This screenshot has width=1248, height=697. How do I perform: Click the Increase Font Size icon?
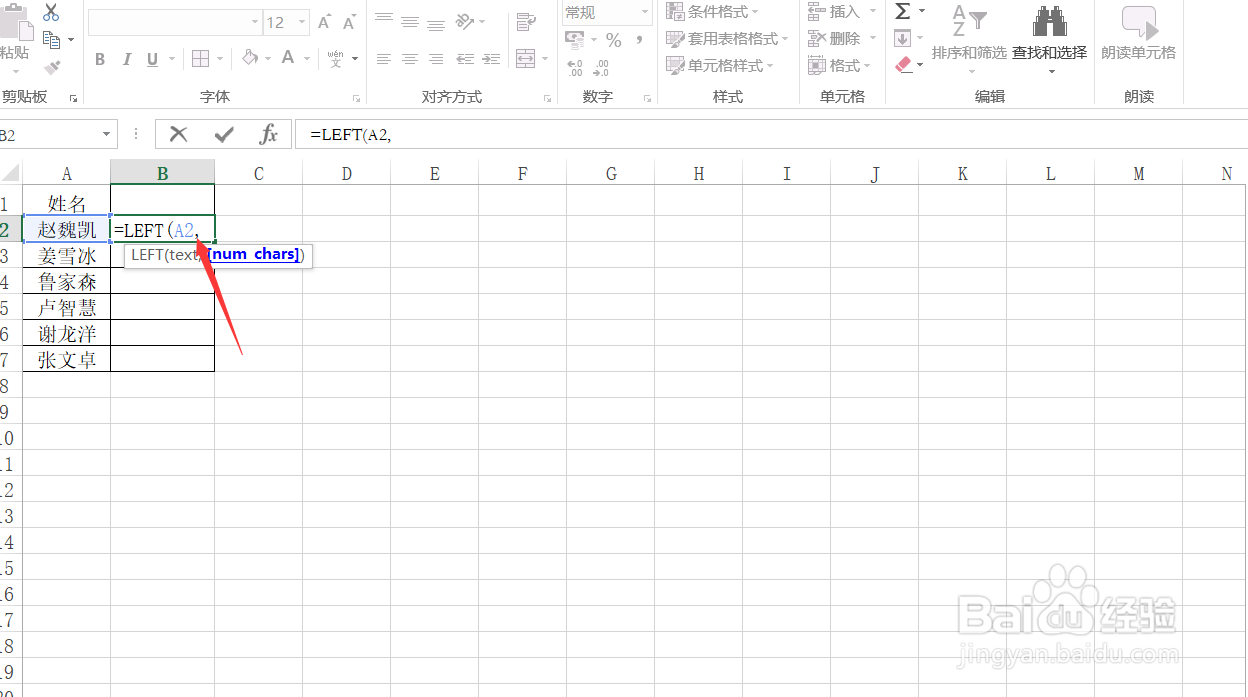click(324, 22)
